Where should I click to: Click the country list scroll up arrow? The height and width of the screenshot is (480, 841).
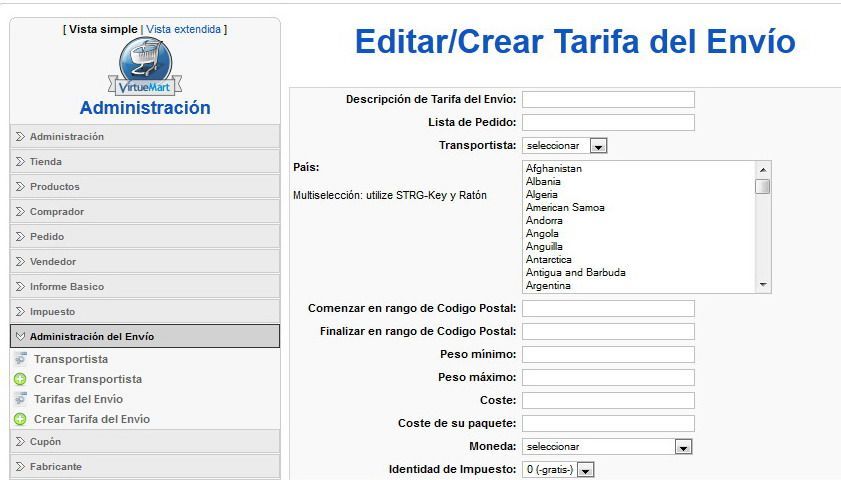pyautogui.click(x=763, y=169)
